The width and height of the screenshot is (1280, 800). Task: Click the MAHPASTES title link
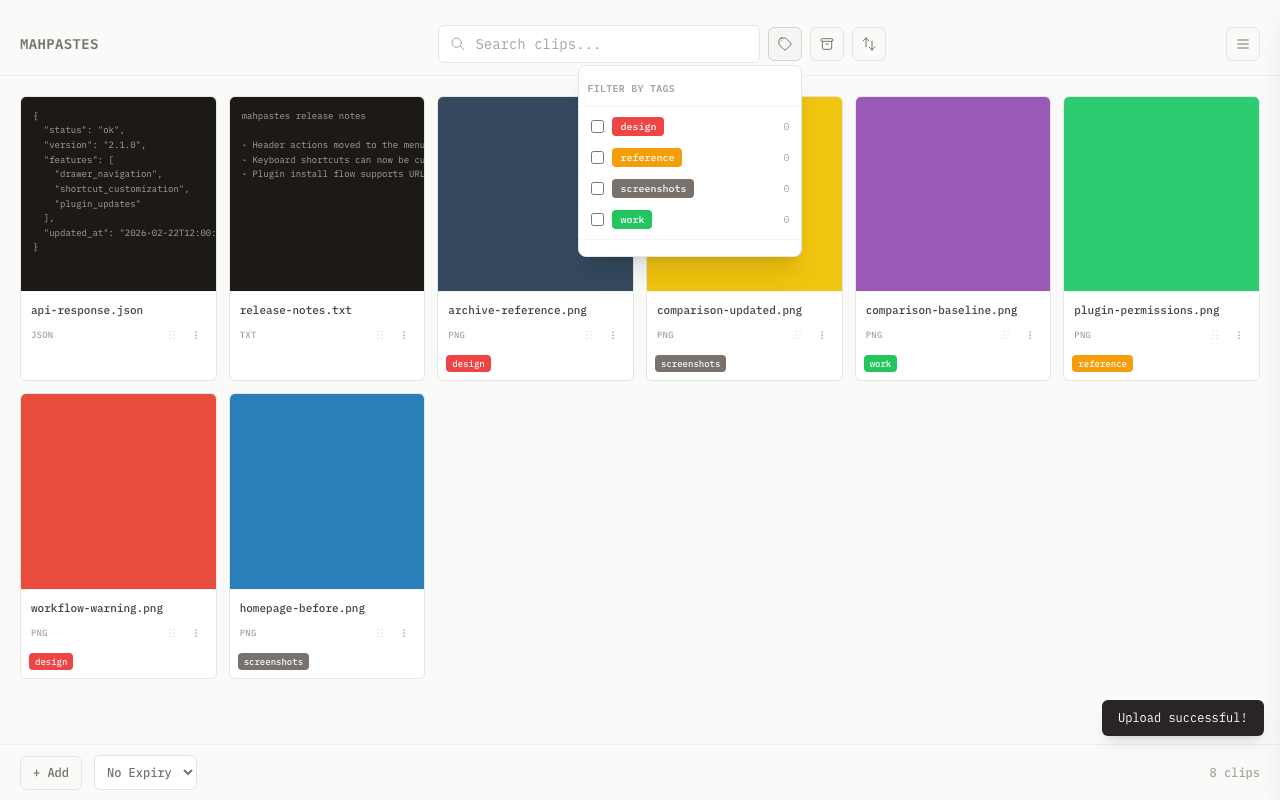point(59,44)
